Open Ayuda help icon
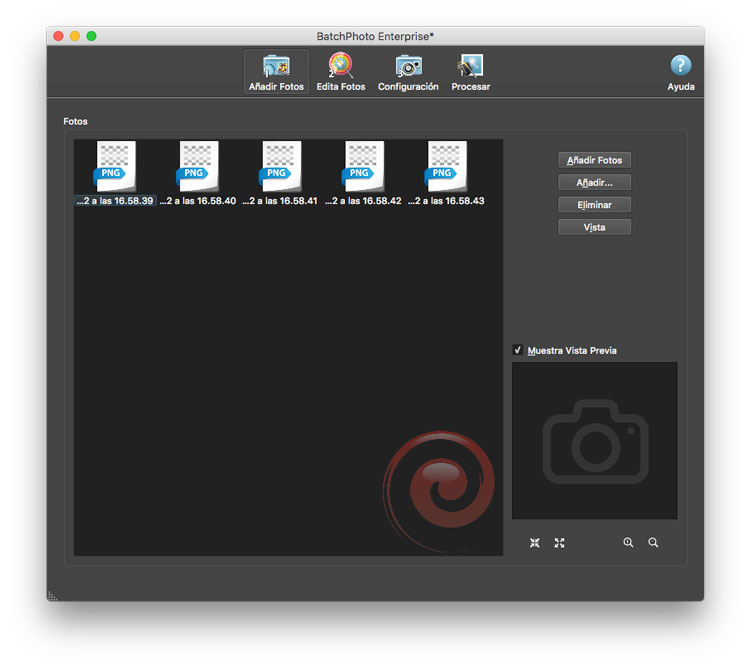The width and height of the screenshot is (750, 667). (681, 72)
